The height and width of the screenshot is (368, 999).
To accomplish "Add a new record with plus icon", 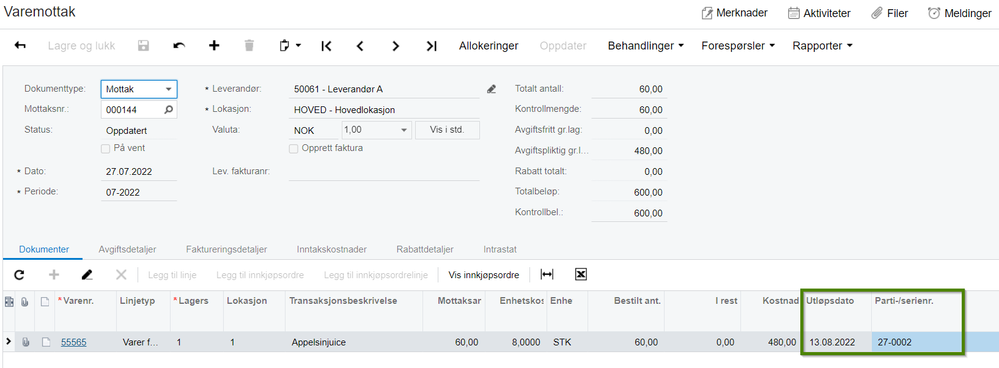I will coord(214,46).
